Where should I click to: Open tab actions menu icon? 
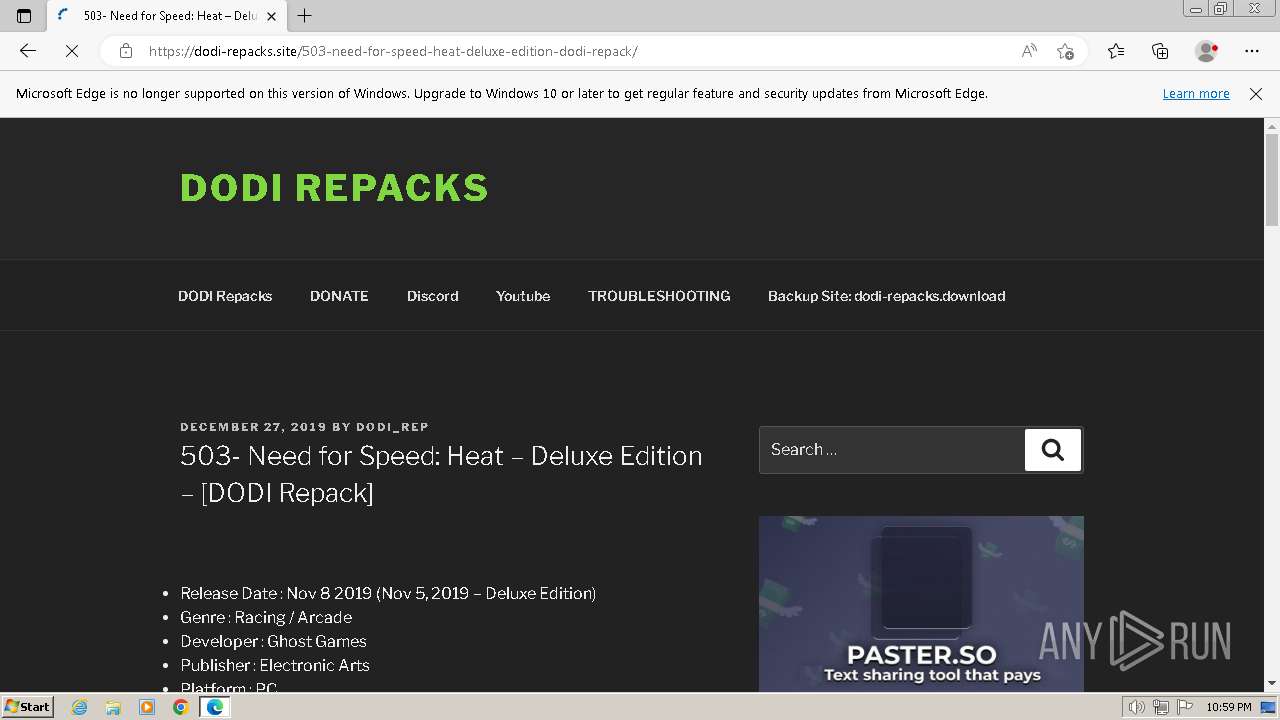click(24, 16)
